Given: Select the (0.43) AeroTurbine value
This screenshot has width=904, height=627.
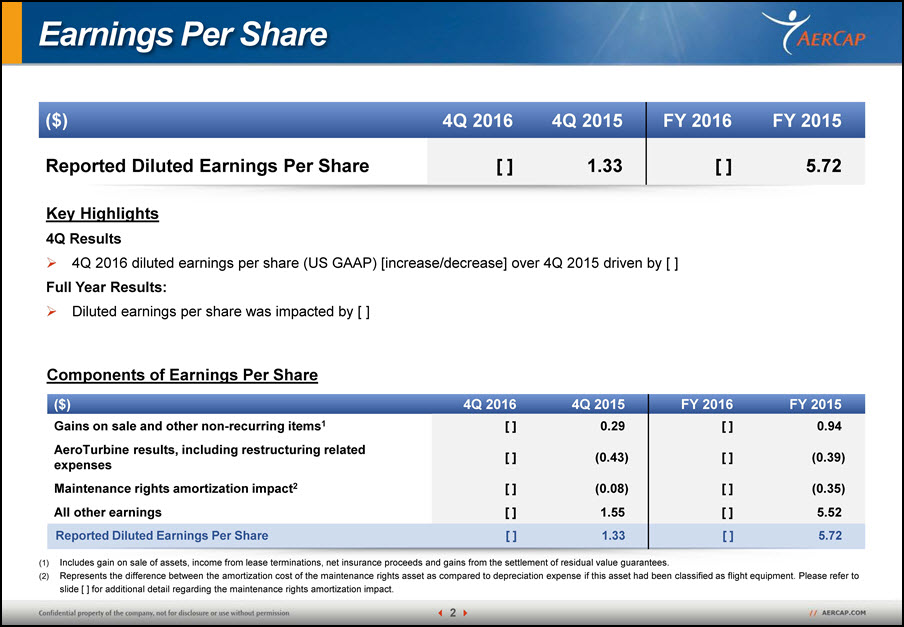Looking at the screenshot, I should (612, 458).
